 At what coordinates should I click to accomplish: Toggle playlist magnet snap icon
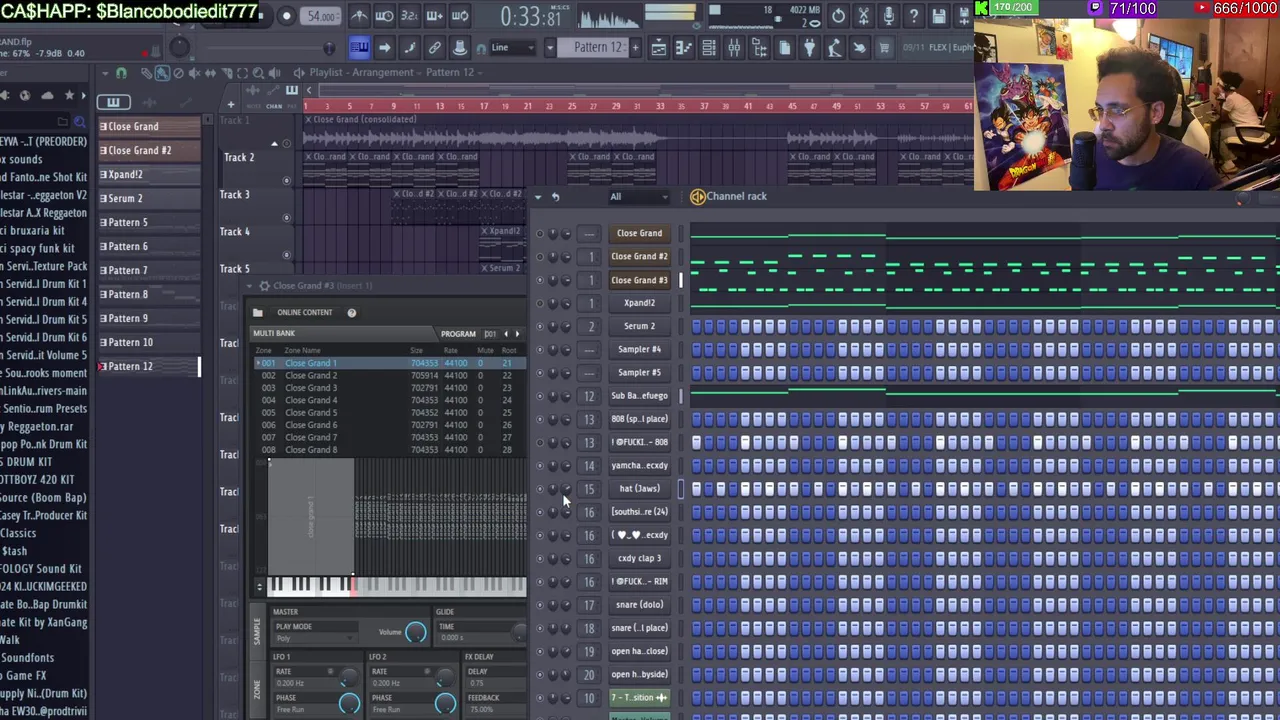(x=121, y=73)
